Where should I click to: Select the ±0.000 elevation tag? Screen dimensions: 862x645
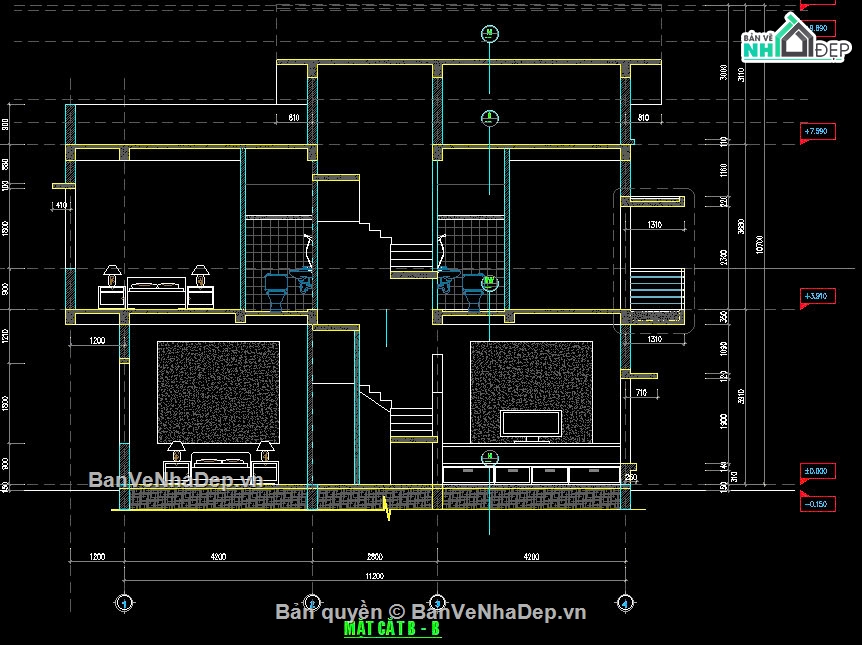pos(820,470)
